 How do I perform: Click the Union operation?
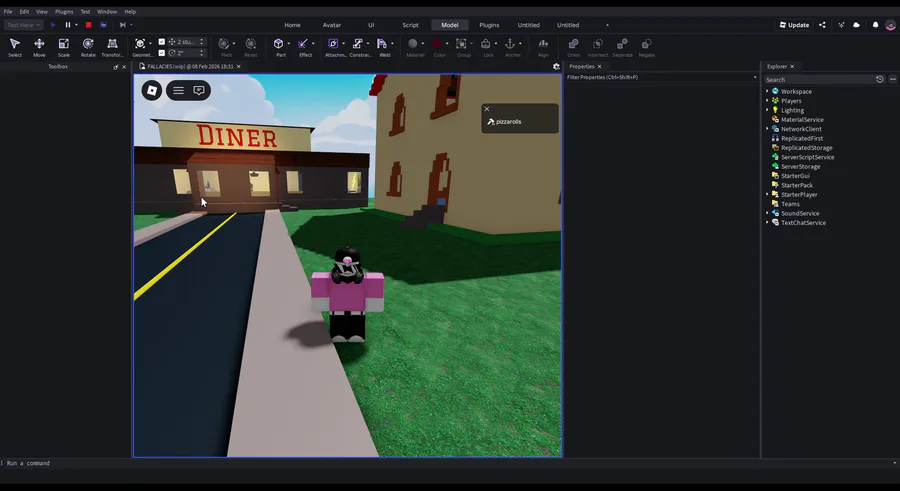click(x=573, y=47)
